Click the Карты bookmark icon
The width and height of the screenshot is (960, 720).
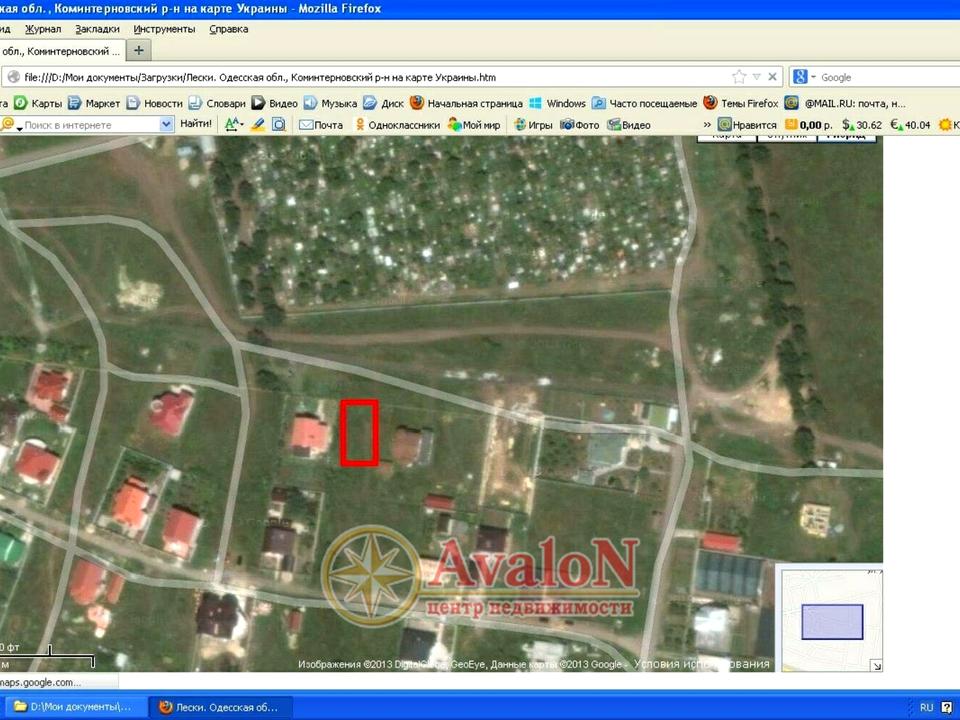(19, 103)
